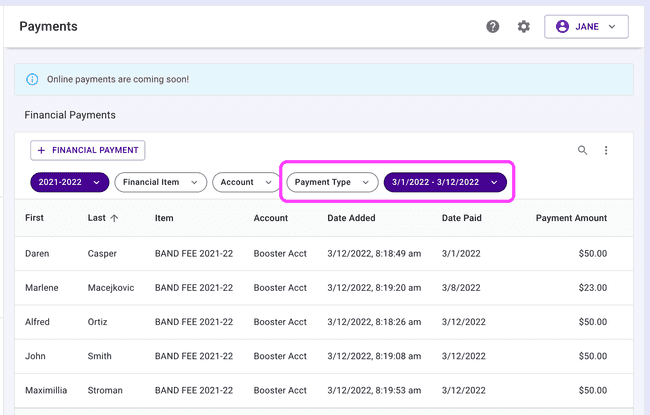Click the add Financial Payment button

tap(88, 150)
